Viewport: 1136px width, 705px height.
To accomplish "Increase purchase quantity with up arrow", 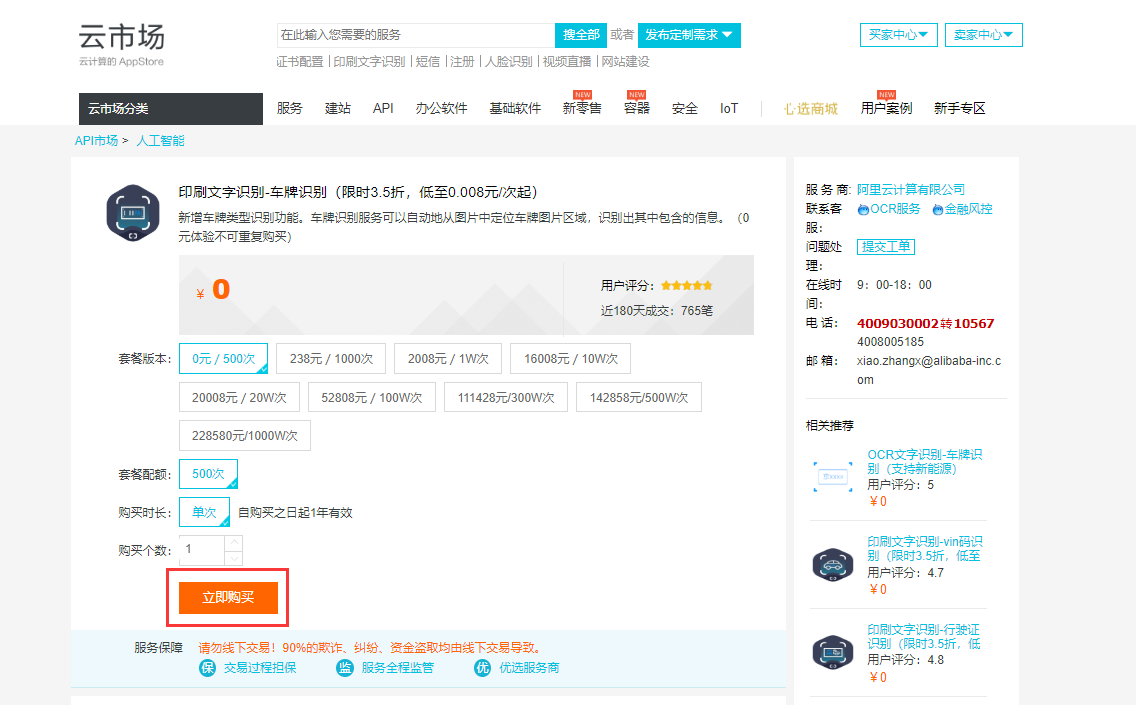I will point(233,543).
